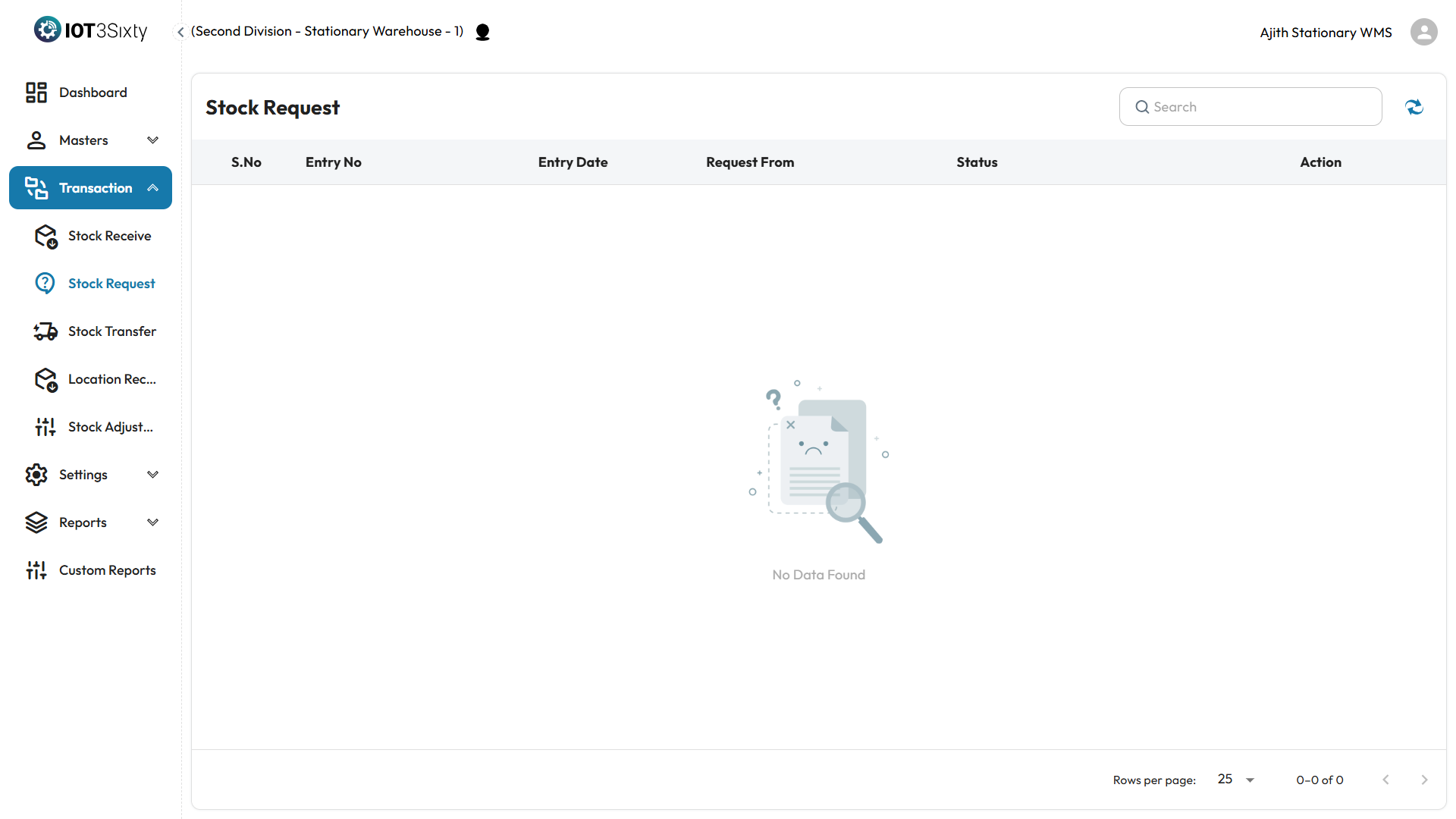Screen dimensions: 1456x819
Task: Click the Dashboard grid icon
Action: (x=36, y=93)
